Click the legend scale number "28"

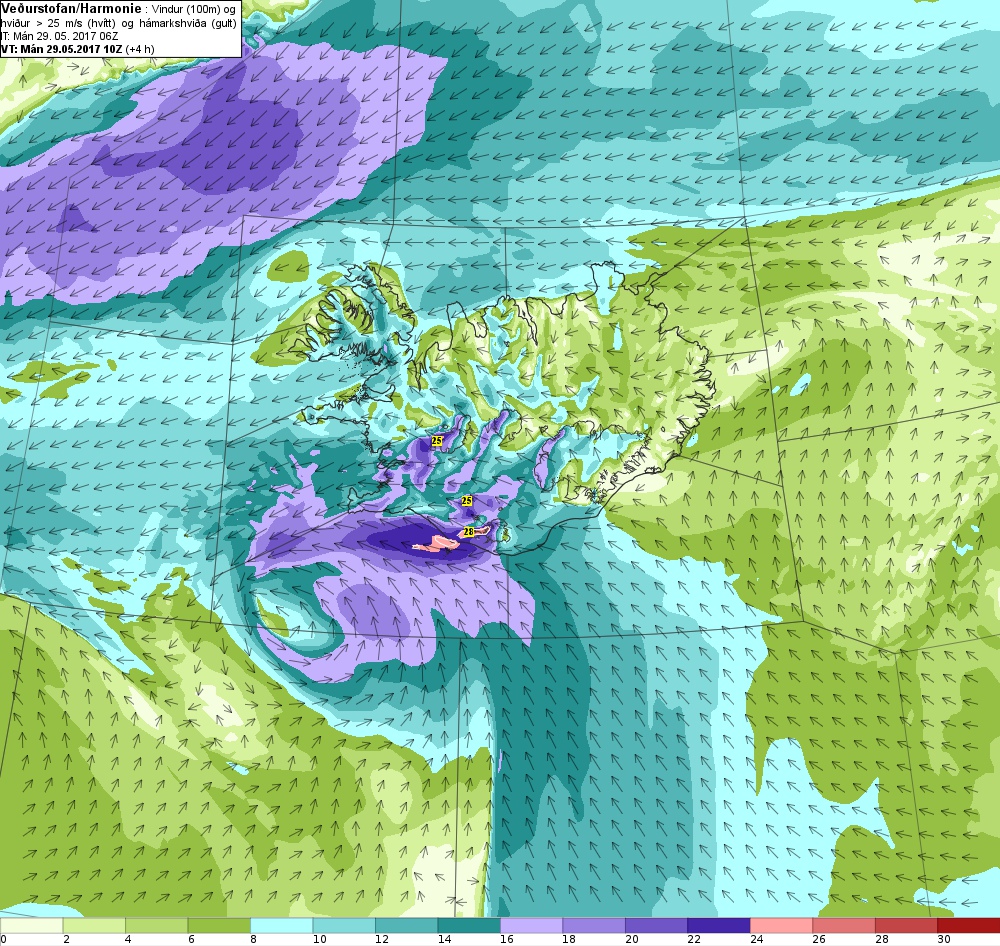tap(882, 939)
